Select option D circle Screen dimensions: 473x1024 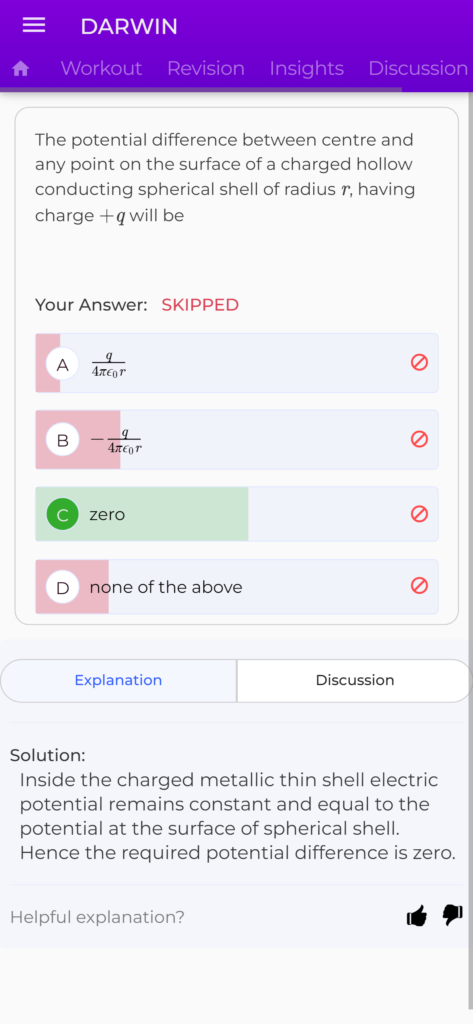[x=63, y=587]
